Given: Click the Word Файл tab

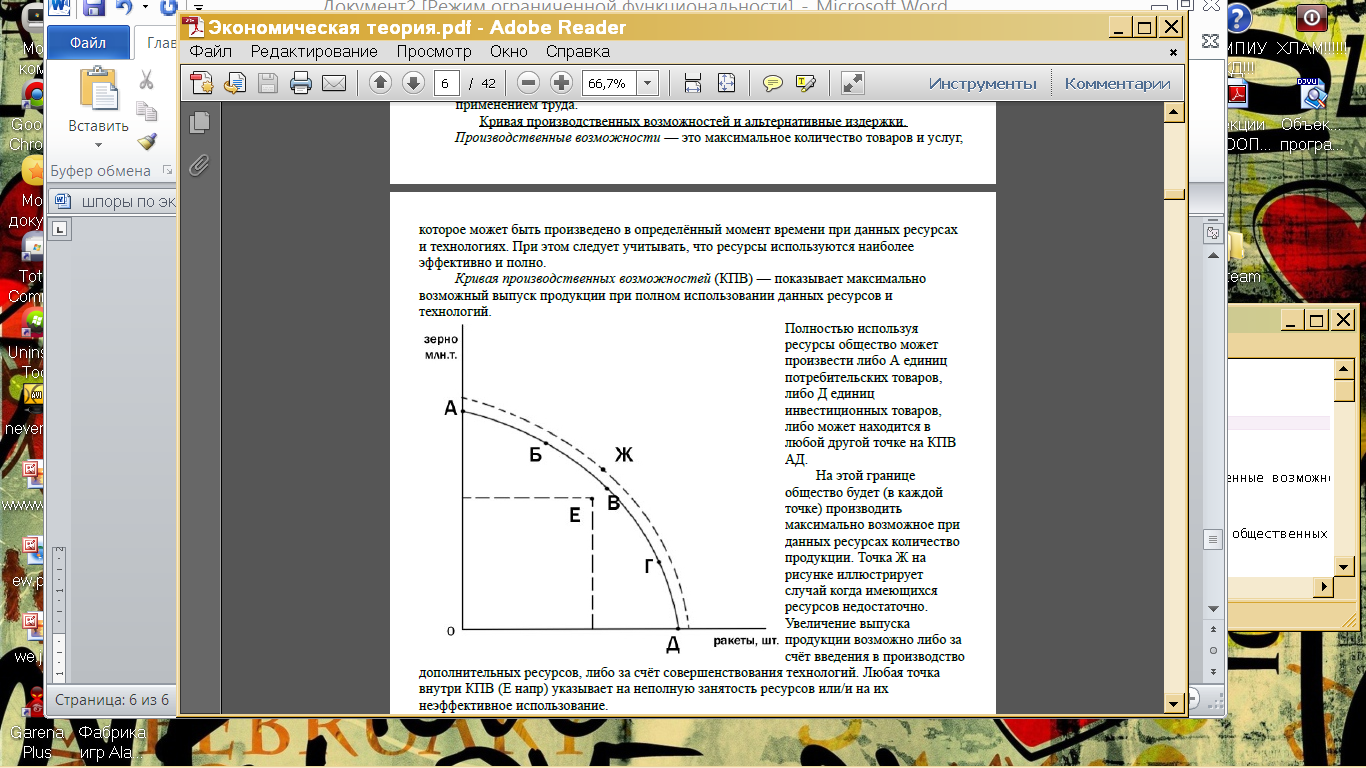Looking at the screenshot, I should coord(89,43).
